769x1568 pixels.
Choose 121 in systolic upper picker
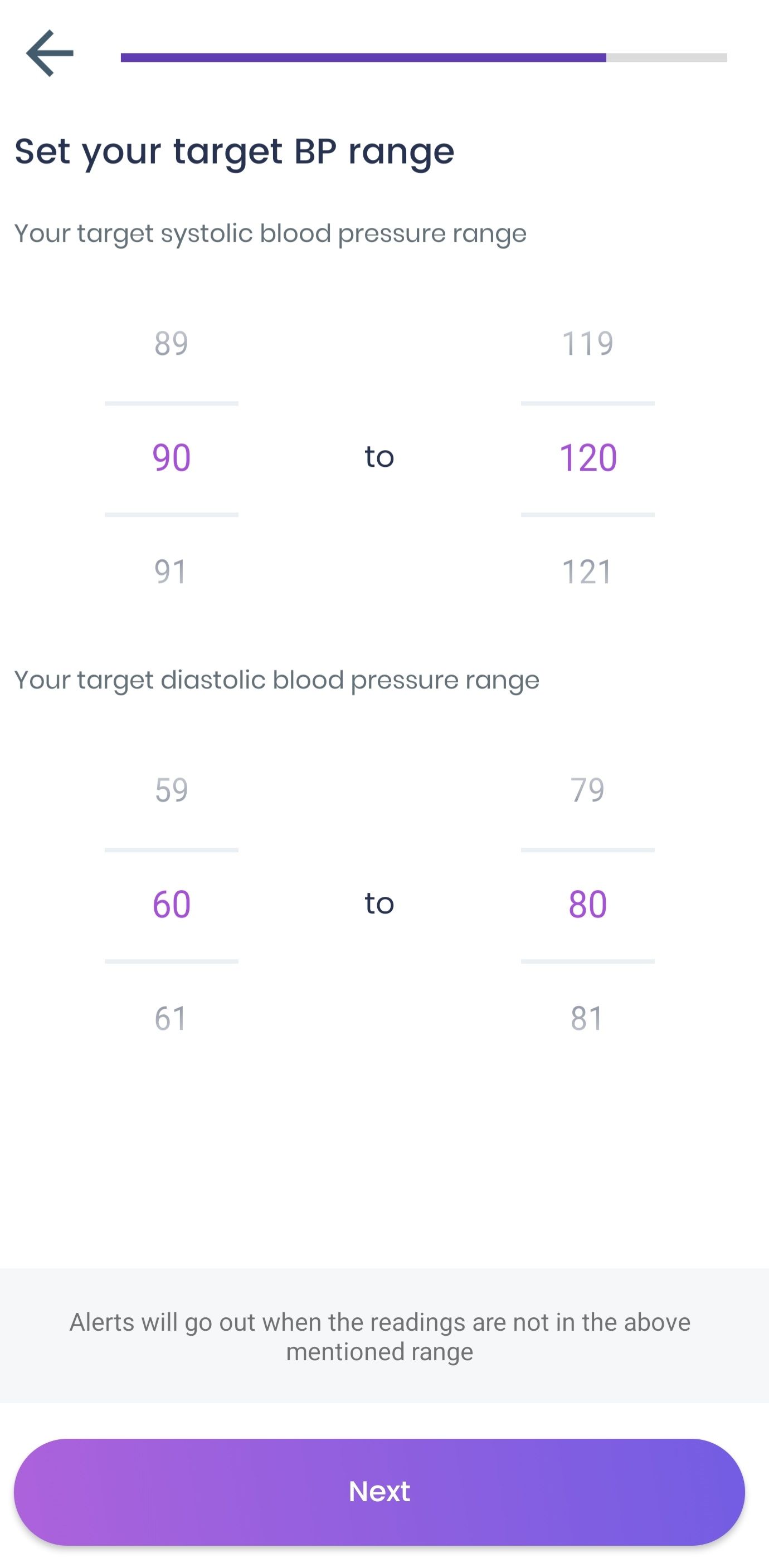(587, 571)
